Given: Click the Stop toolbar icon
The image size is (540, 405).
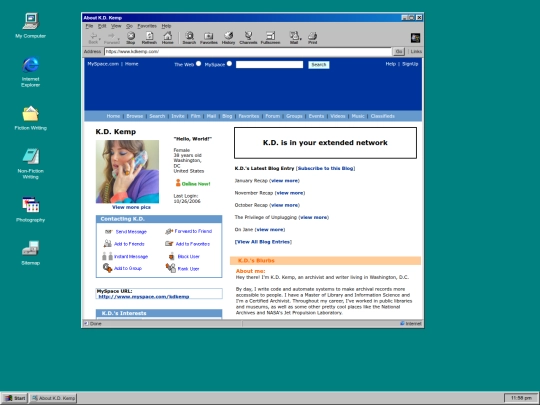Looking at the screenshot, I should [x=131, y=38].
